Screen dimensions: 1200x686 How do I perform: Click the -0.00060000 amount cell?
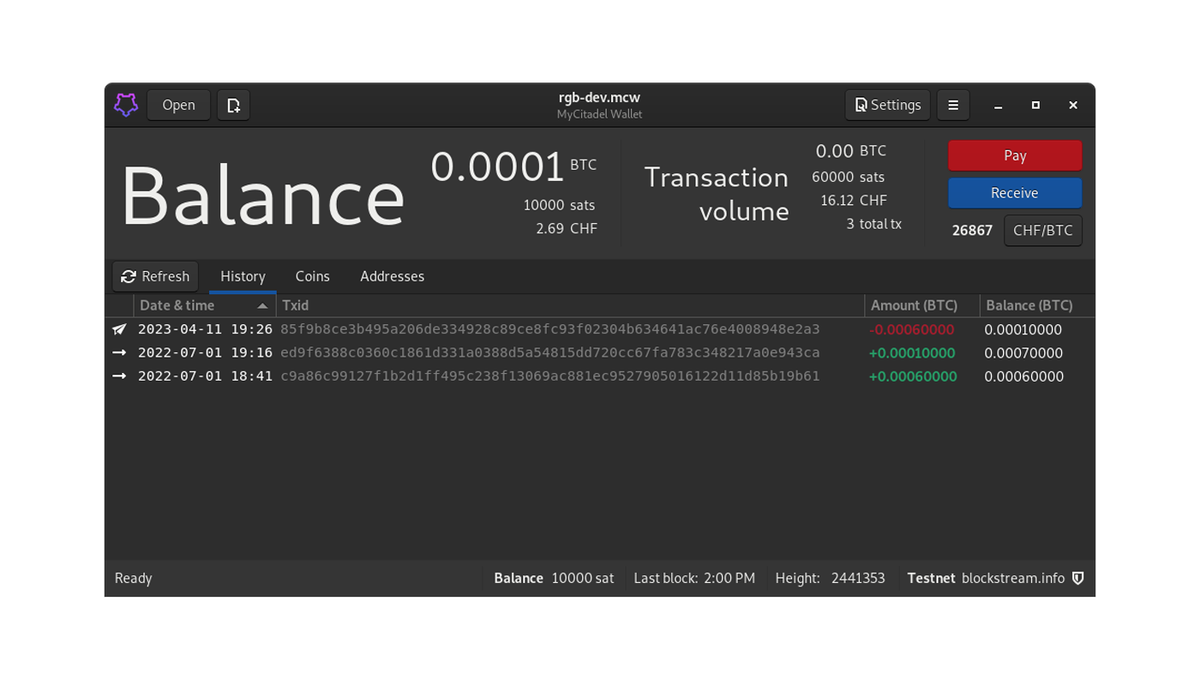[x=912, y=329]
